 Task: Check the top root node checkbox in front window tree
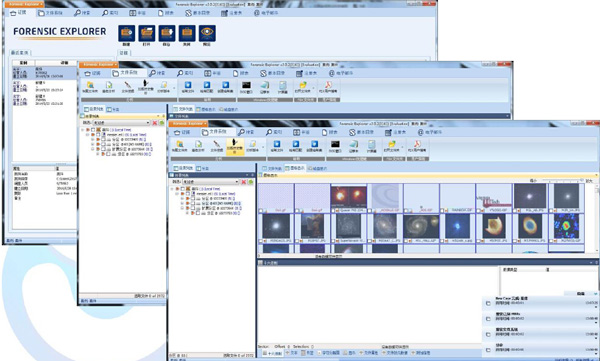183,189
